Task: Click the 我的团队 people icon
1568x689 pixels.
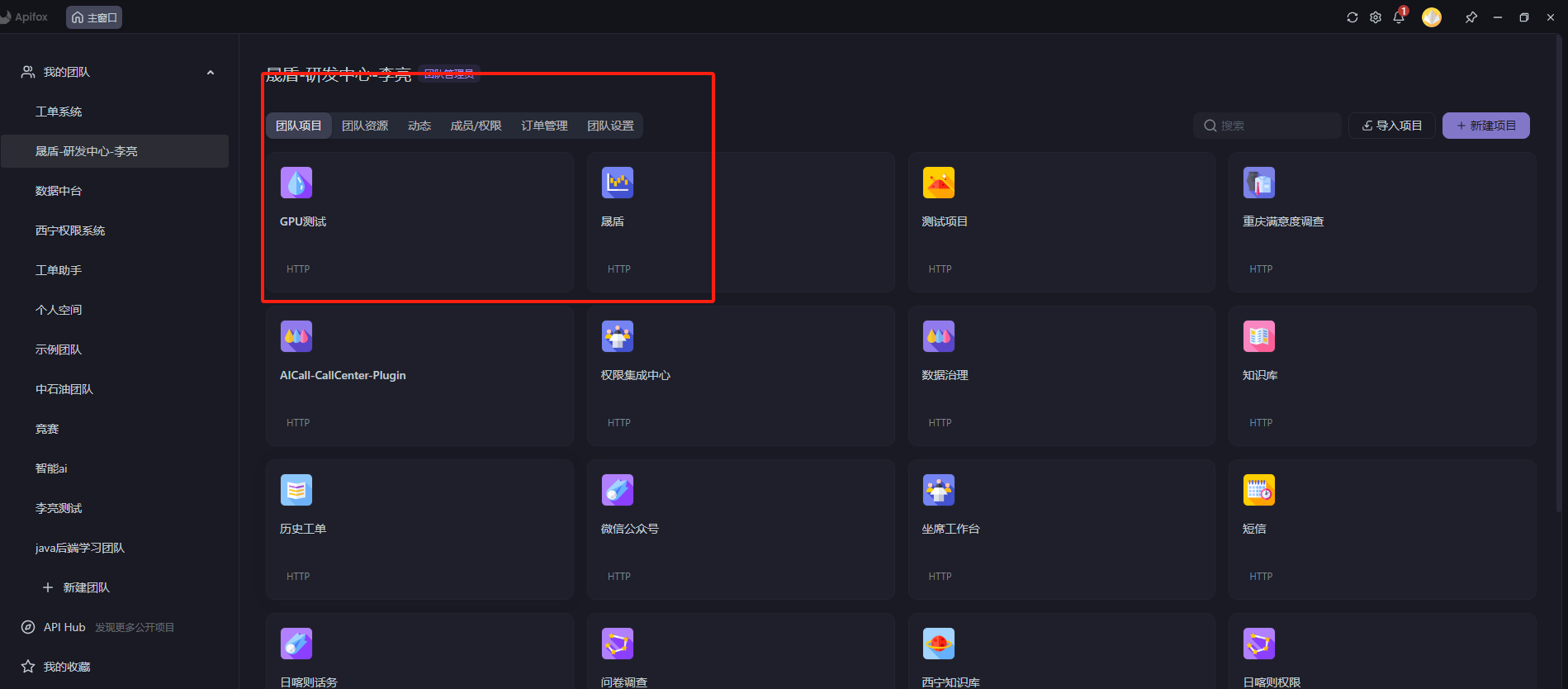Action: point(28,72)
